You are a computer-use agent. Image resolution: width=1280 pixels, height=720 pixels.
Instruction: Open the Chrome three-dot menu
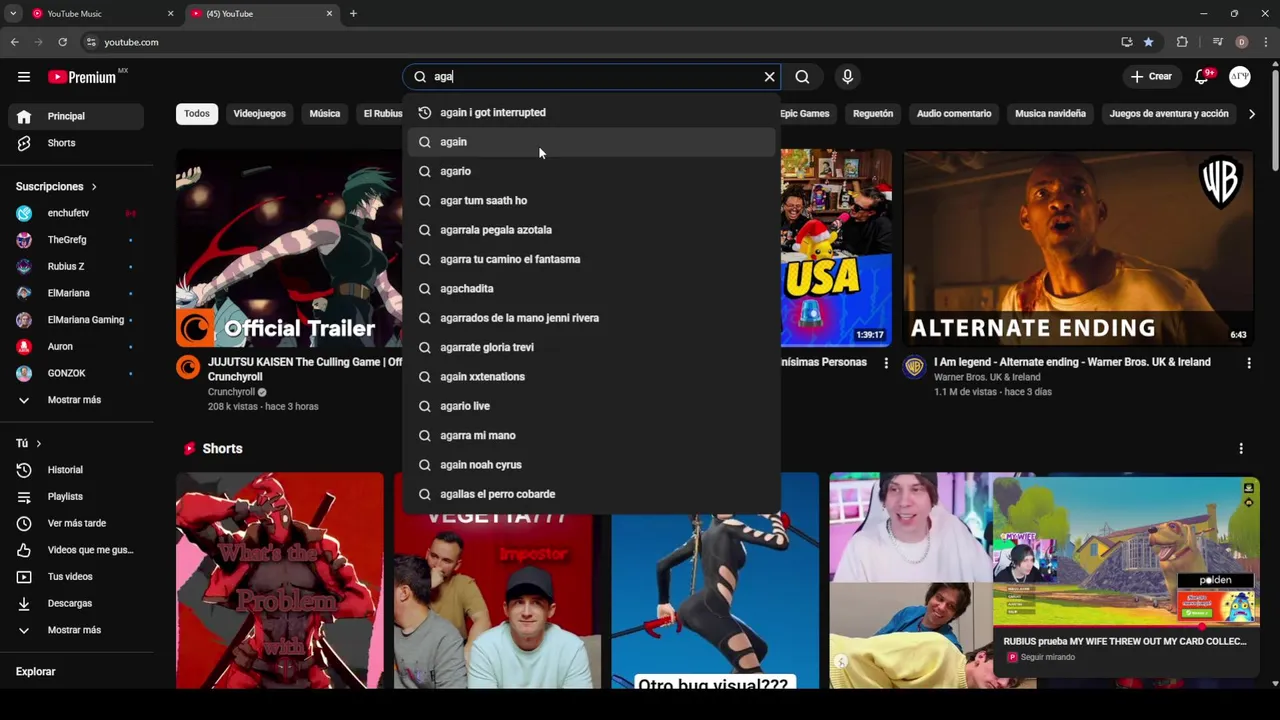coord(1266,42)
